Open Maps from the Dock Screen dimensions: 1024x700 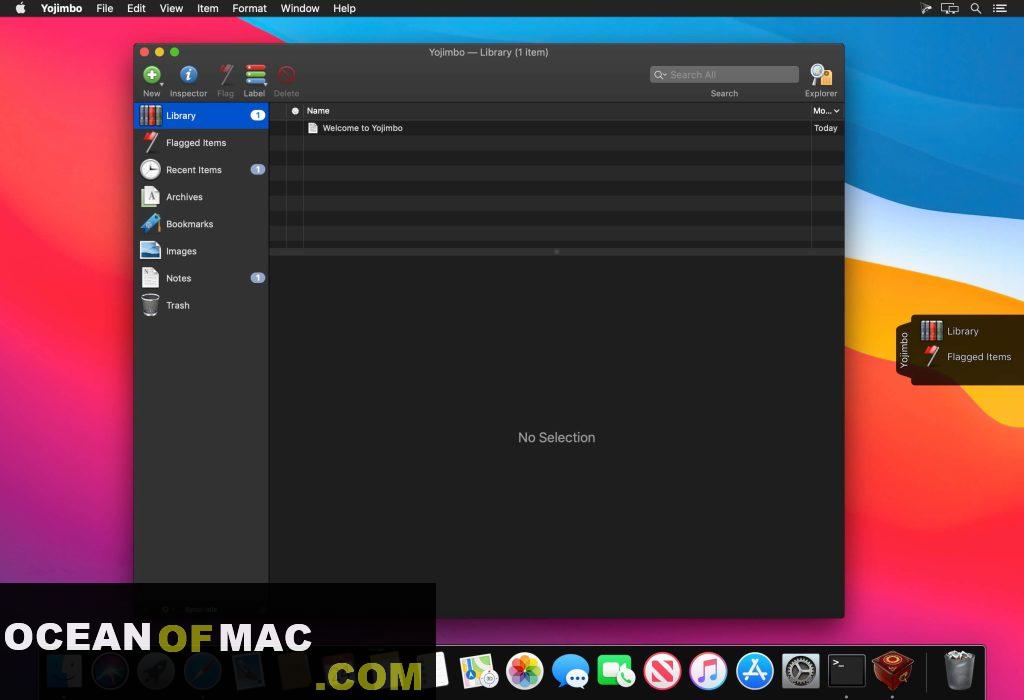(479, 671)
